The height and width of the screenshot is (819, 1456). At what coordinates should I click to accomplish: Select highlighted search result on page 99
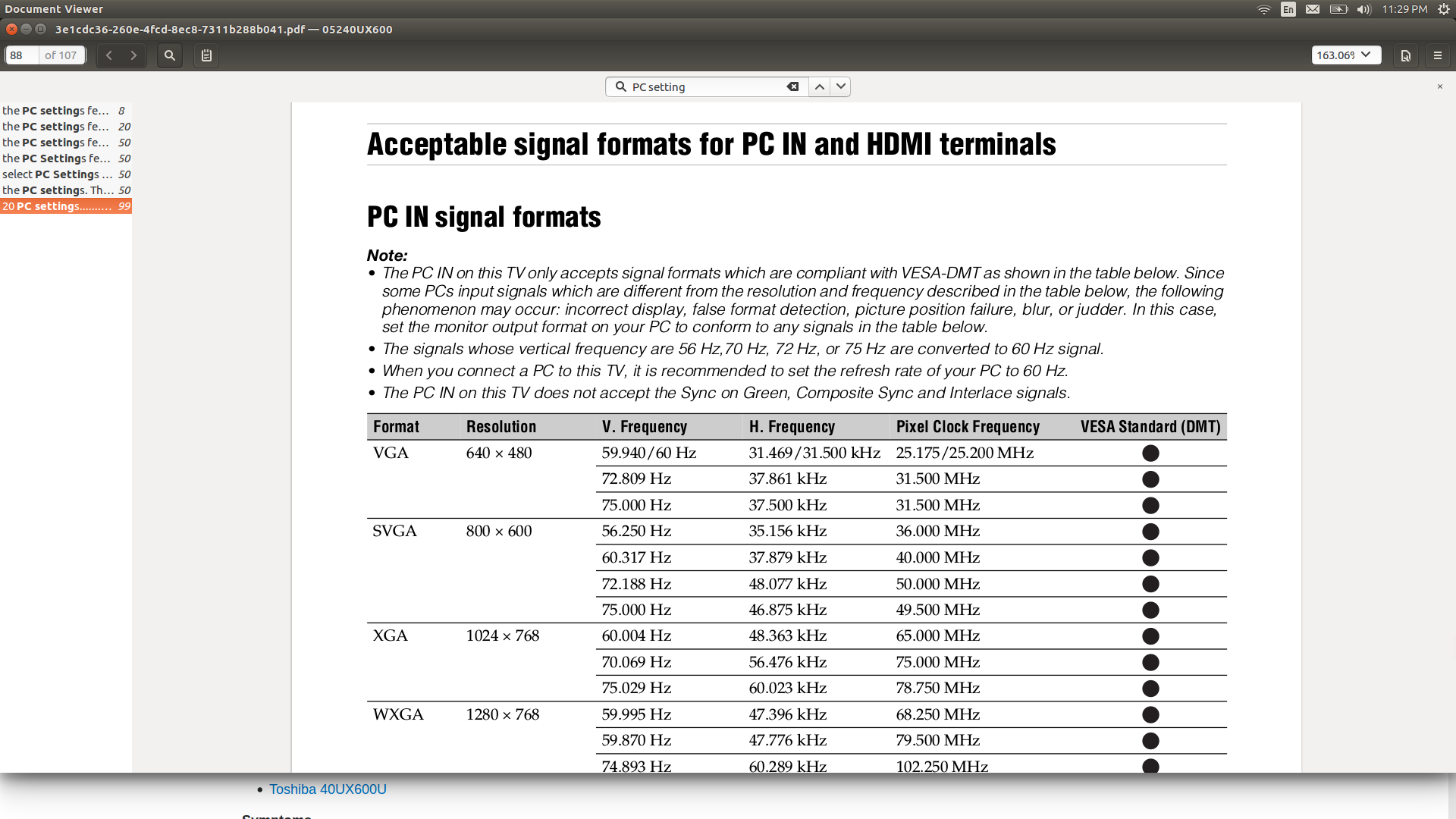pos(66,206)
